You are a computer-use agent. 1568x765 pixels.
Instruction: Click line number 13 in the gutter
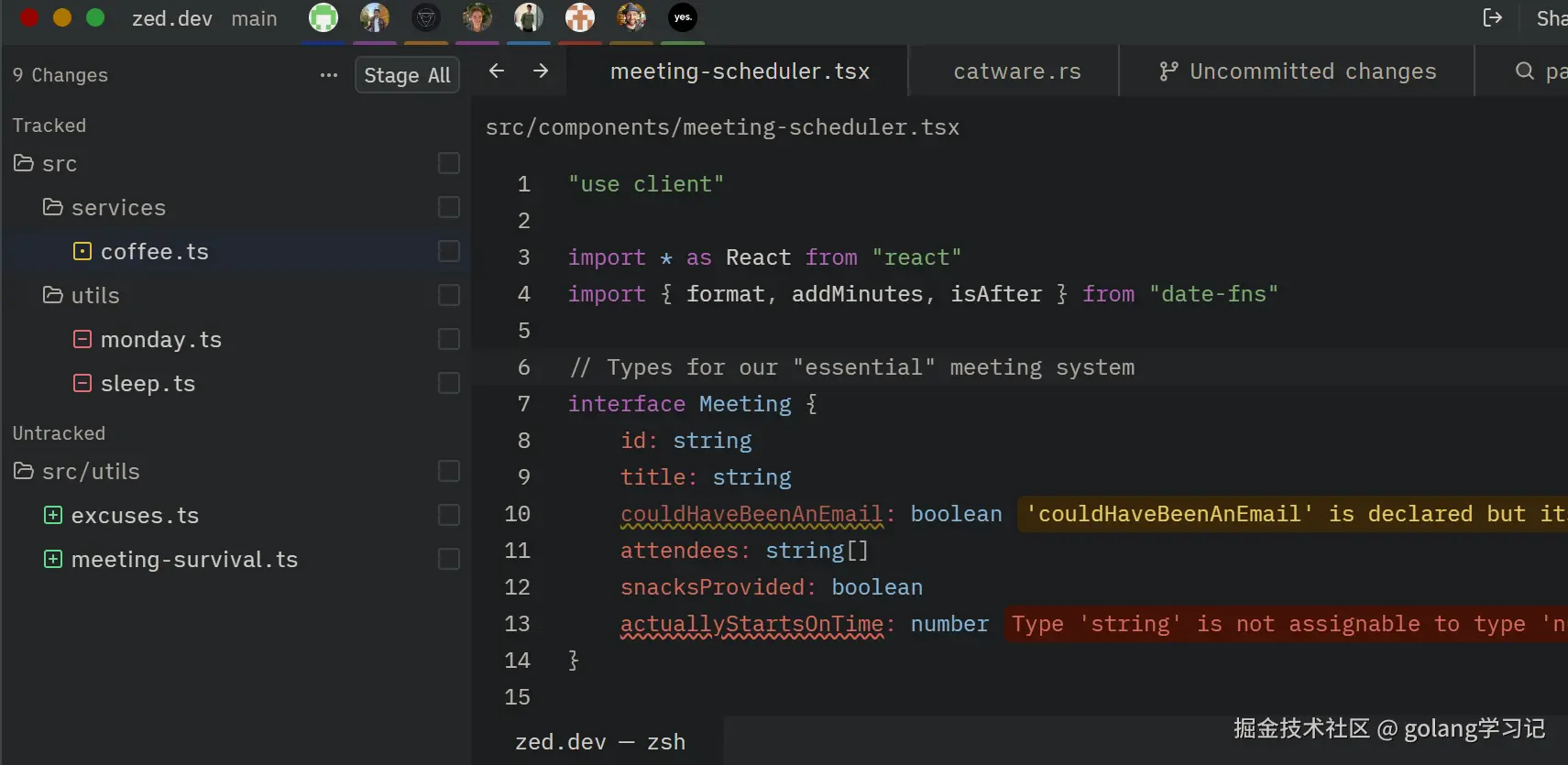pos(518,624)
